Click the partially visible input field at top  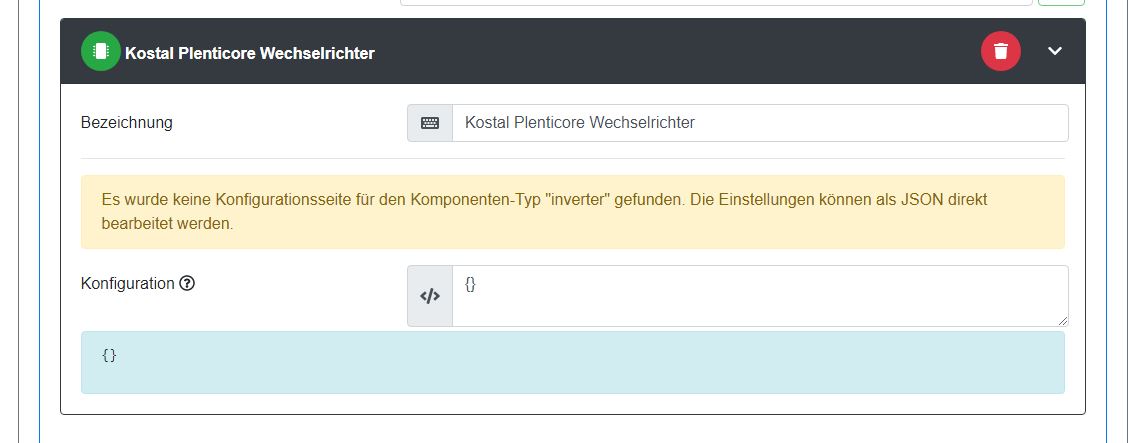click(x=715, y=2)
